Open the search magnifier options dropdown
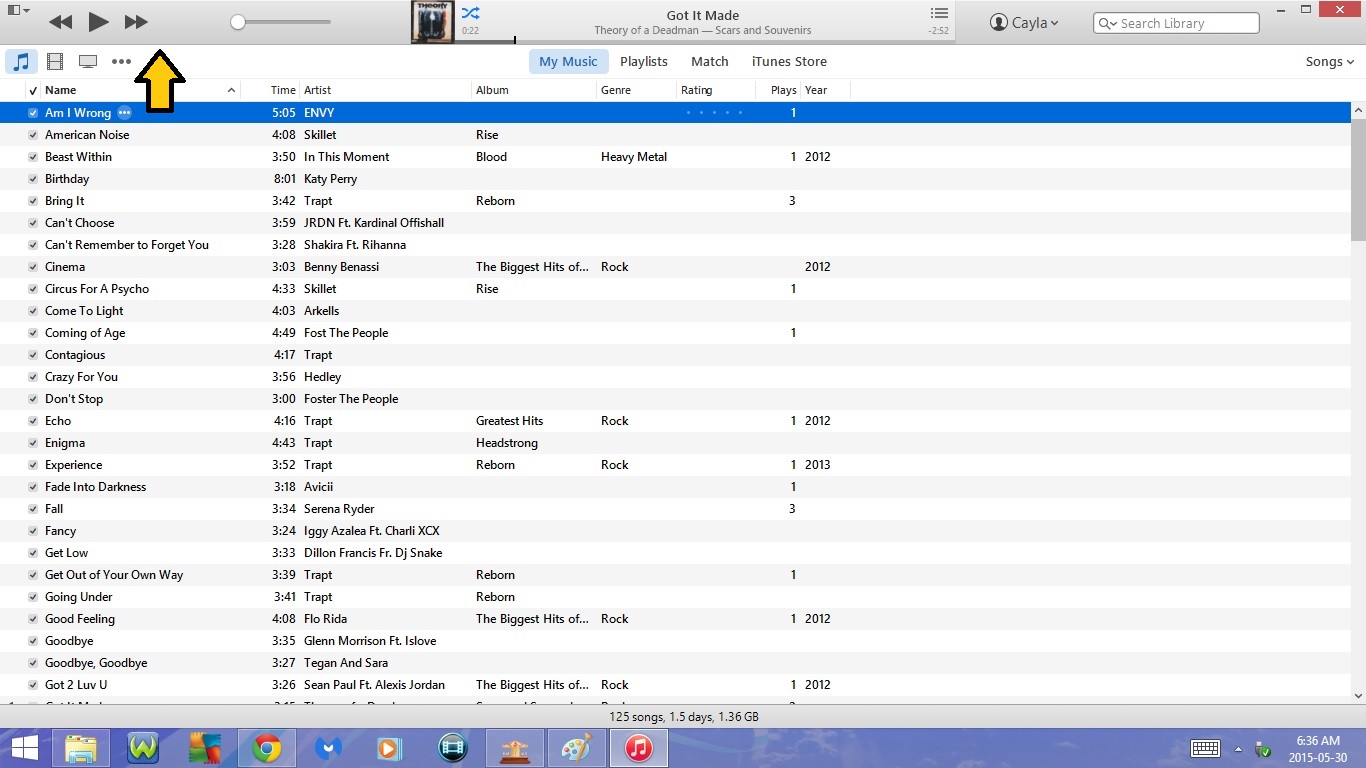 click(x=1108, y=23)
